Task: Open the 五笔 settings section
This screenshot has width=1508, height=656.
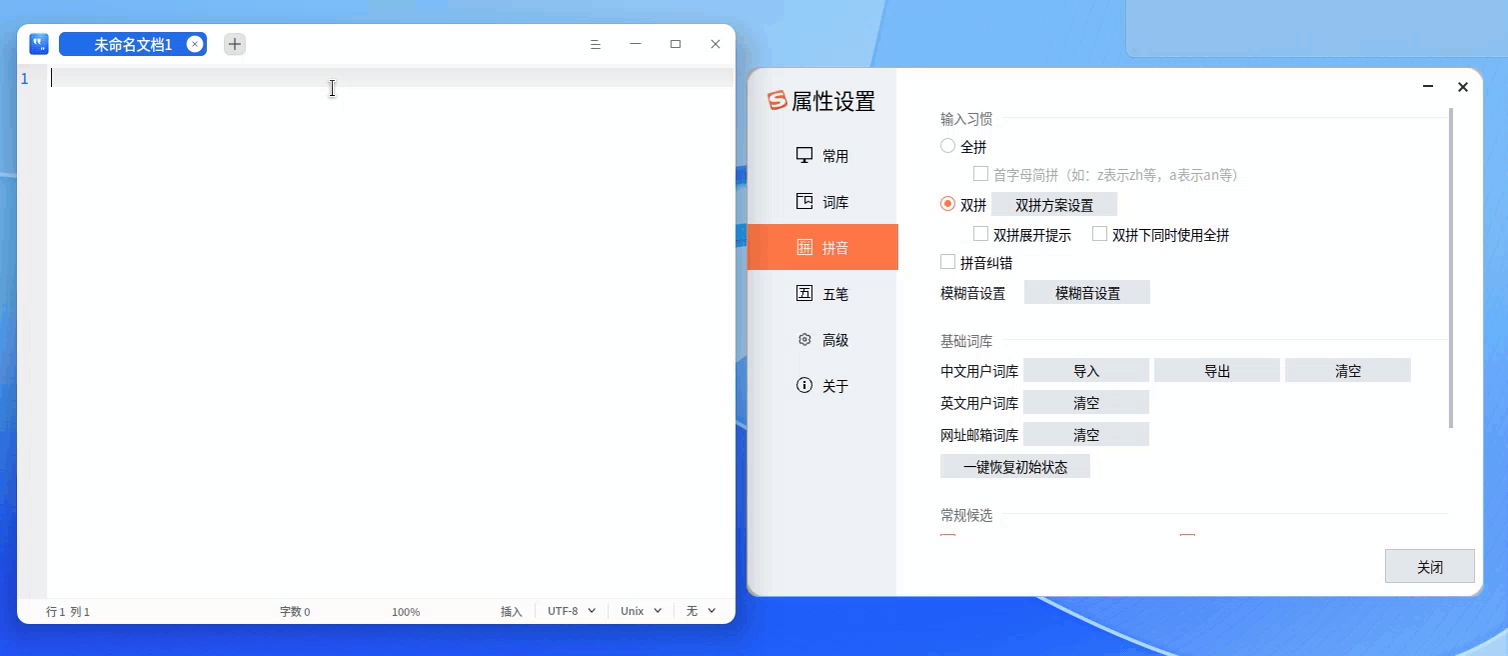Action: tap(822, 294)
